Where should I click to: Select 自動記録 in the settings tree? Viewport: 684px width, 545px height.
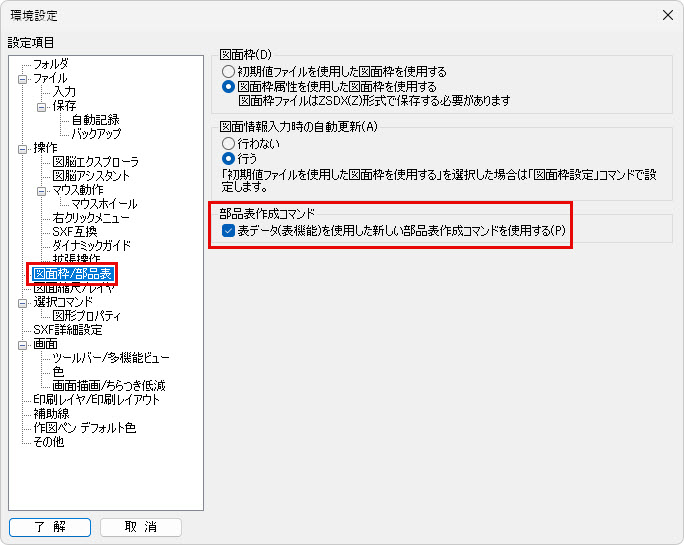(x=95, y=120)
